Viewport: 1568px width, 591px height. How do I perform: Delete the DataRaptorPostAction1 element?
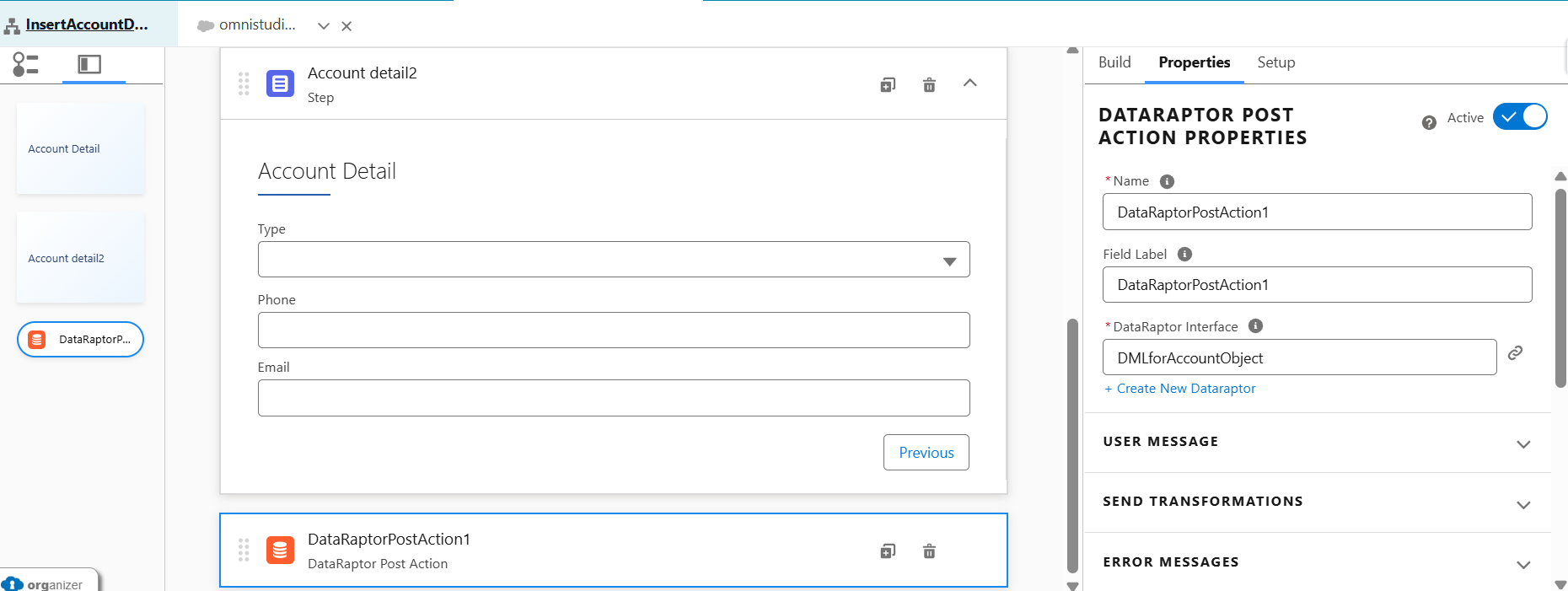coord(929,551)
